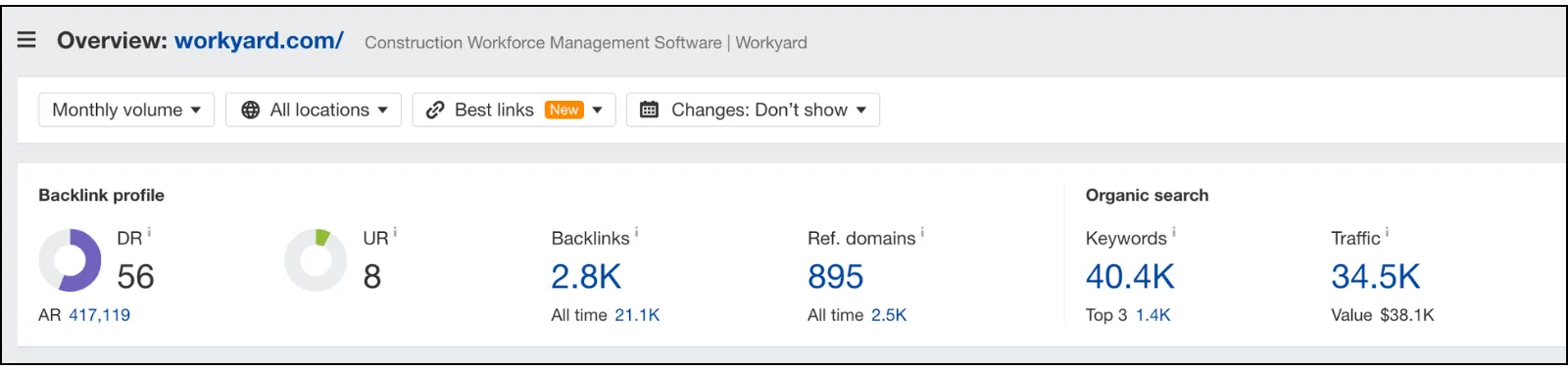Click the globe icon in All locations
Screen dimensions: 1568x370
click(251, 110)
